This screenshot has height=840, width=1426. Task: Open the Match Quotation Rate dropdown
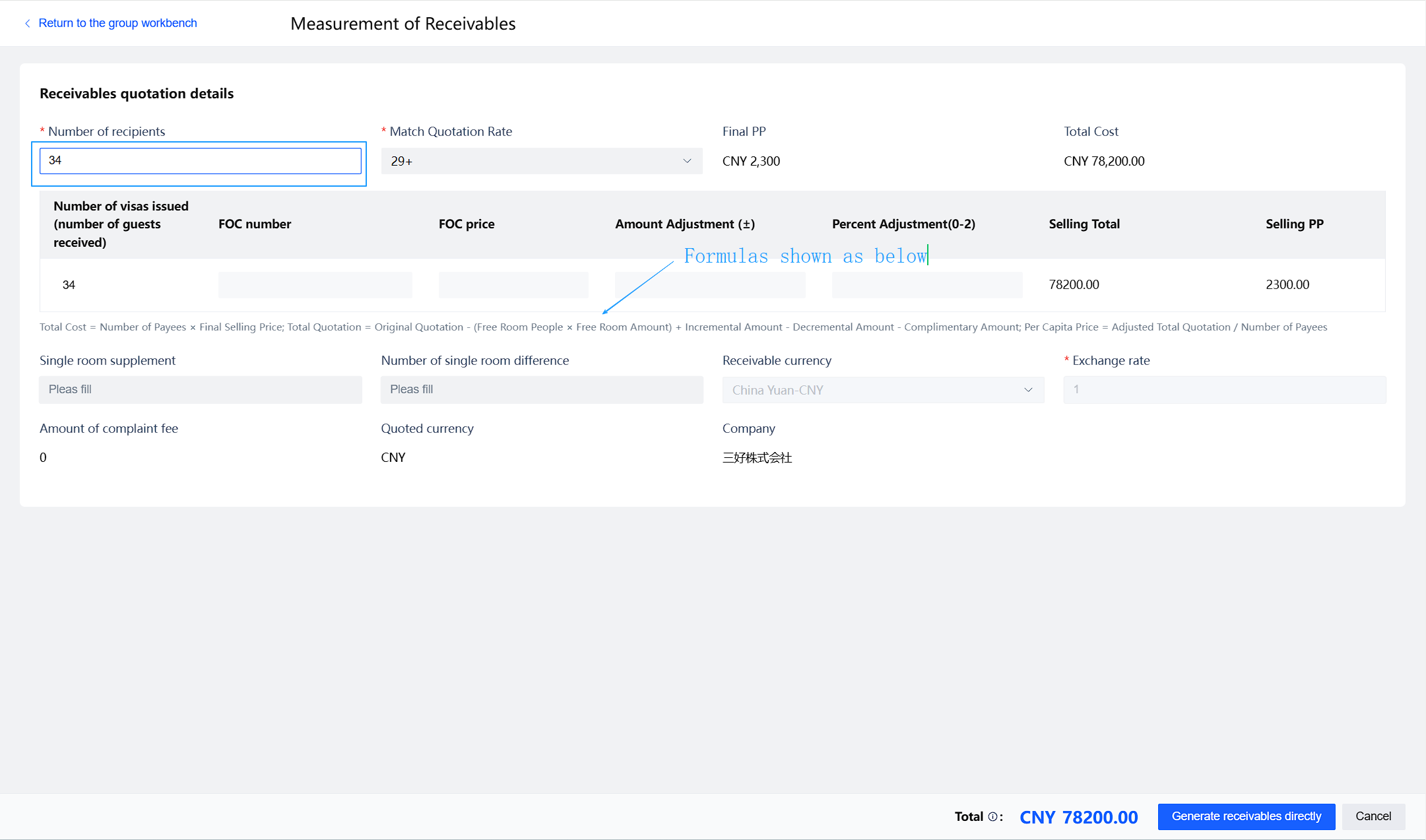coord(542,161)
